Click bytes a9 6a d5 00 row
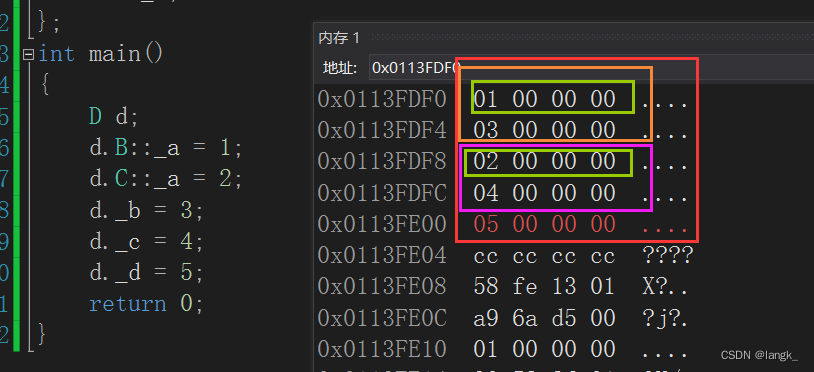The width and height of the screenshot is (814, 372). pyautogui.click(x=545, y=318)
